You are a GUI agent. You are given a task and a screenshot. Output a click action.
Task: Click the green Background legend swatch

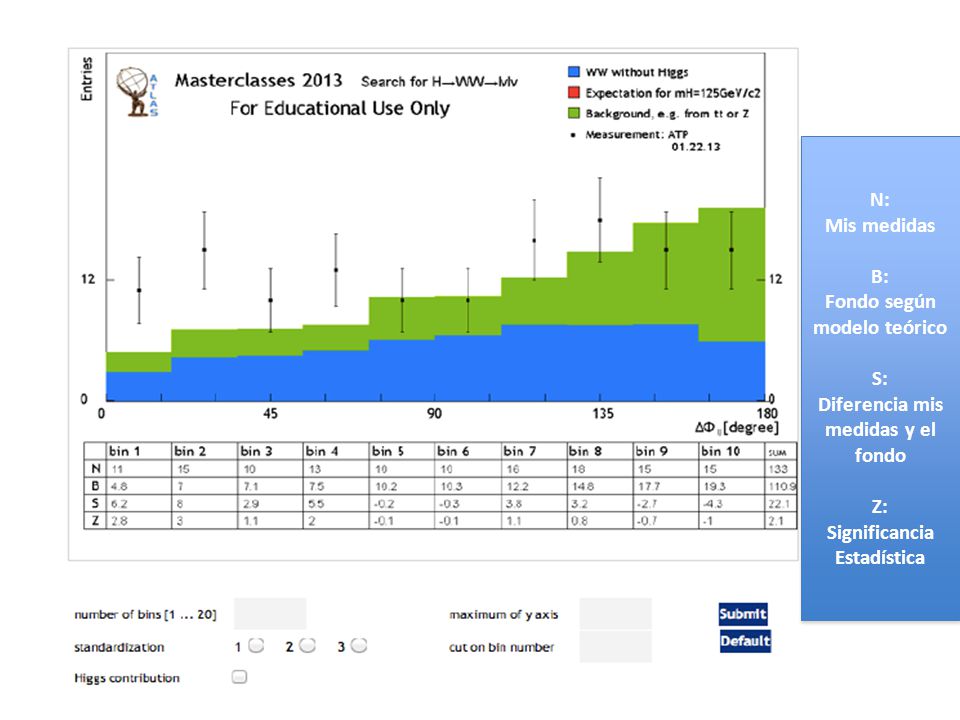coord(574,113)
